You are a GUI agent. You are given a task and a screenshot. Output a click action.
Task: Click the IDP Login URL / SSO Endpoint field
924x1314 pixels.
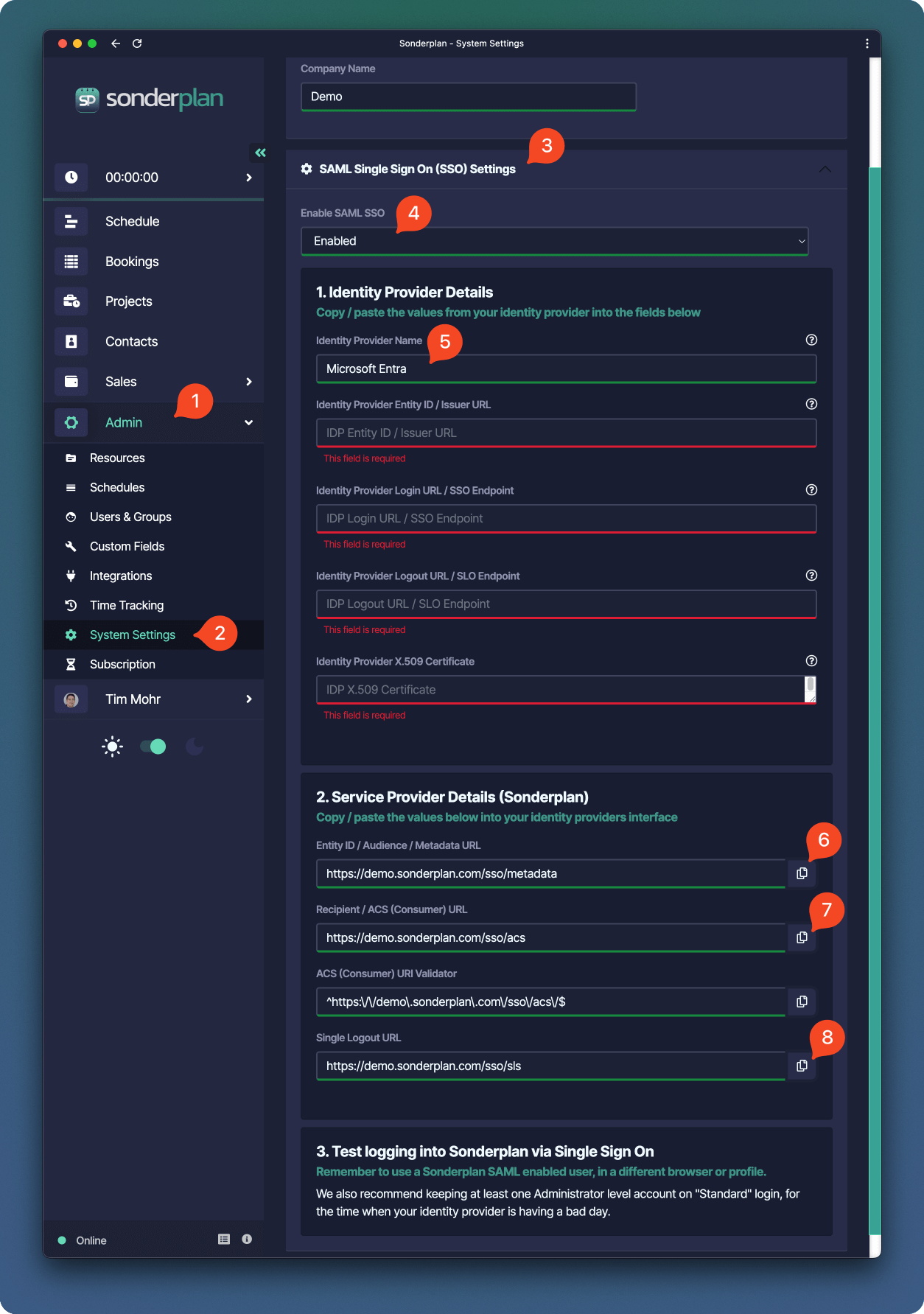click(x=566, y=519)
